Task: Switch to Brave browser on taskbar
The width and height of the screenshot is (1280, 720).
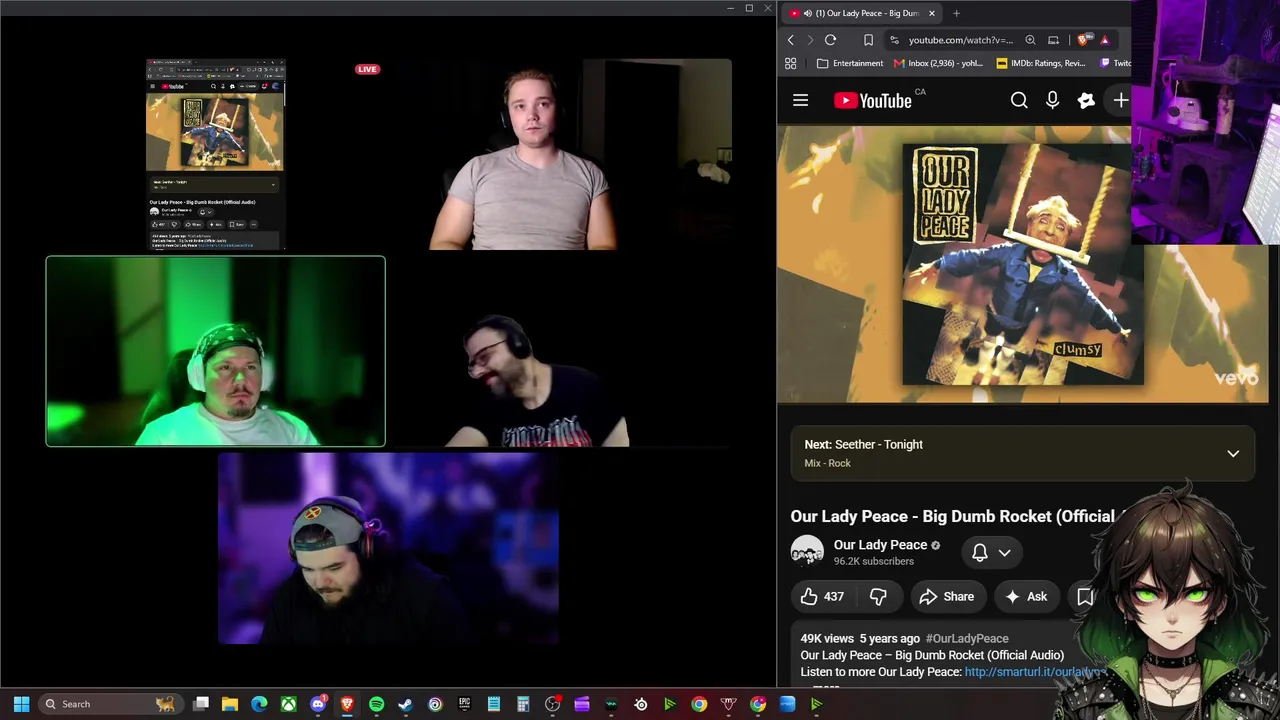Action: click(347, 704)
